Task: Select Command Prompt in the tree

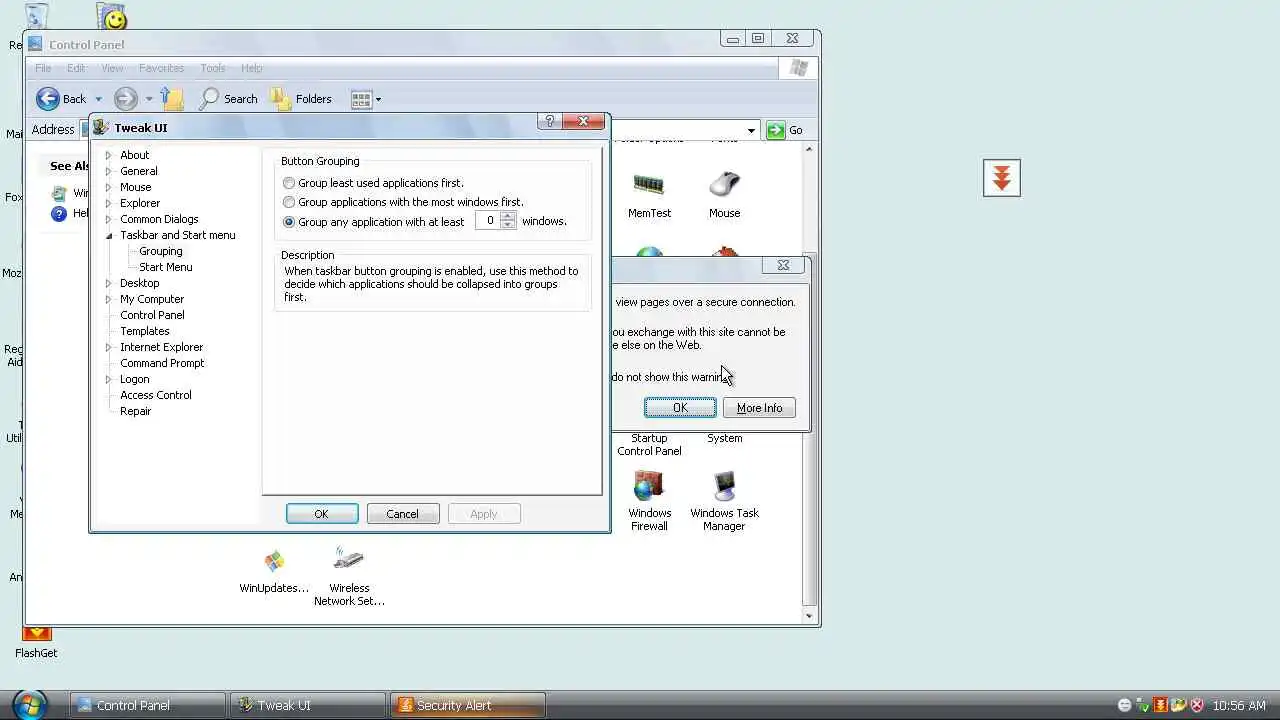Action: pyautogui.click(x=162, y=363)
